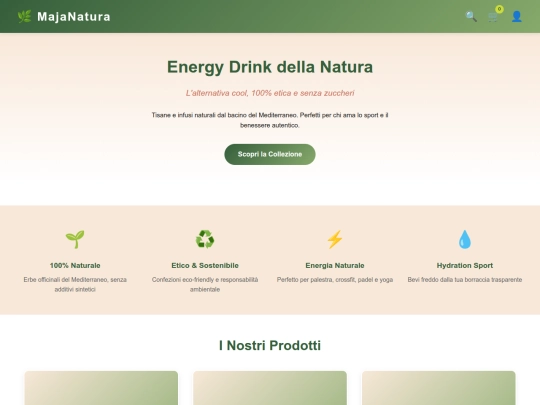
Task: Open the last product card thumbnail
Action: point(439,388)
